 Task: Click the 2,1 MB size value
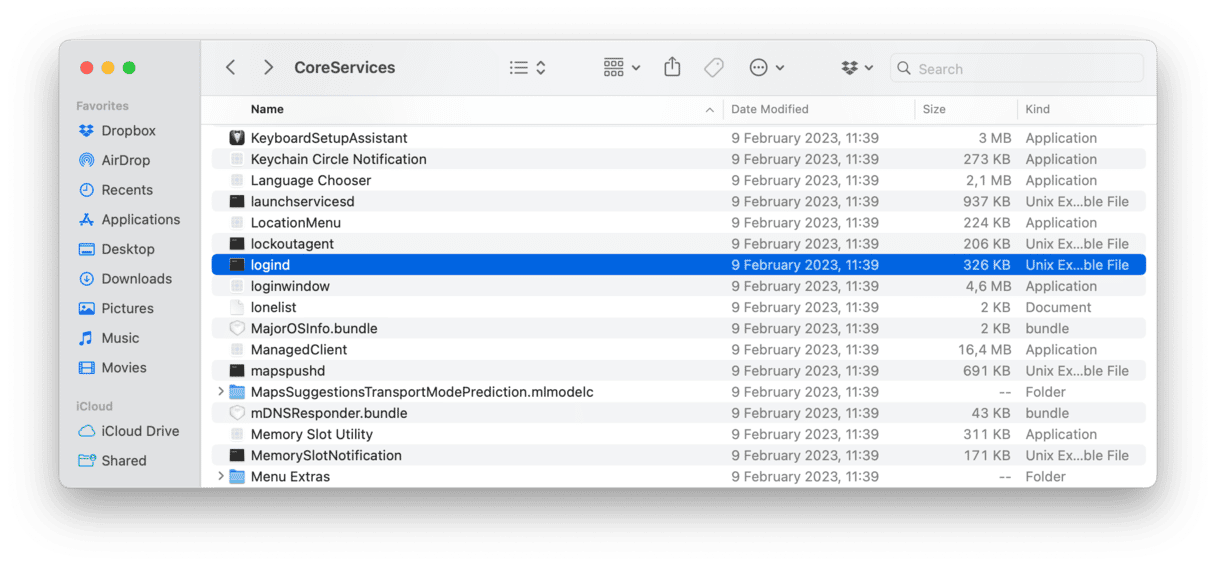[x=989, y=181]
